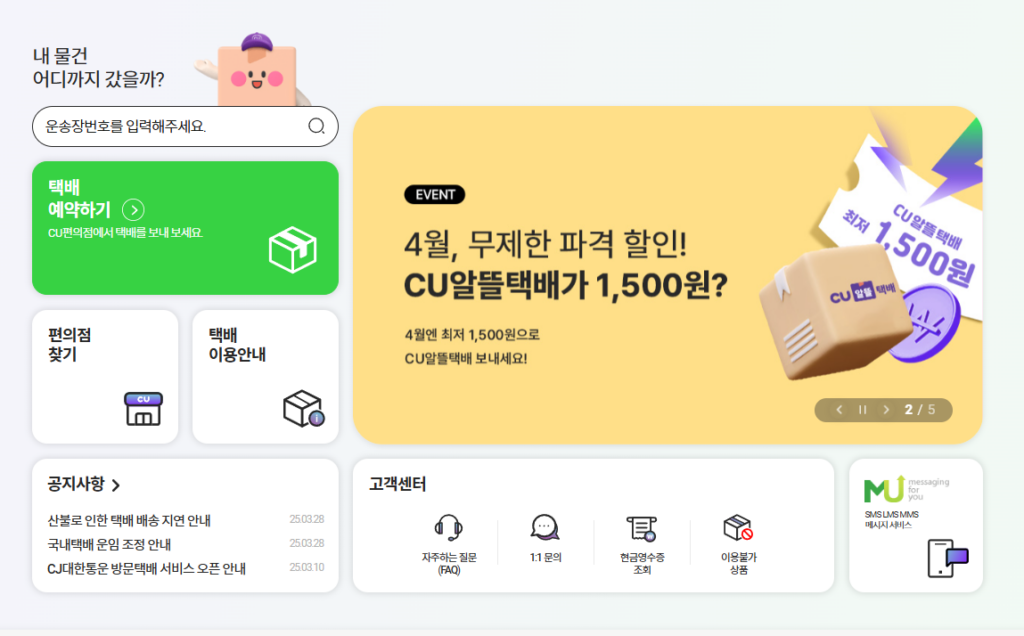Open the CU알뜰택배 1,500원 event banner
Image resolution: width=1024 pixels, height=636 pixels.
click(x=667, y=275)
